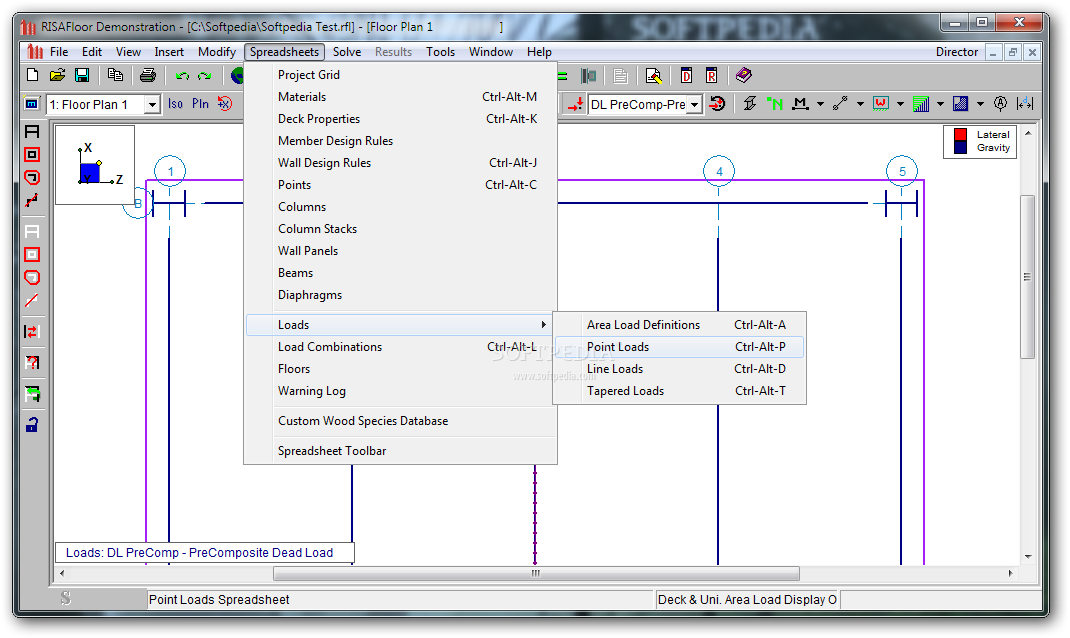
Task: Toggle the I-beam shape rendering icon
Action: point(749,104)
